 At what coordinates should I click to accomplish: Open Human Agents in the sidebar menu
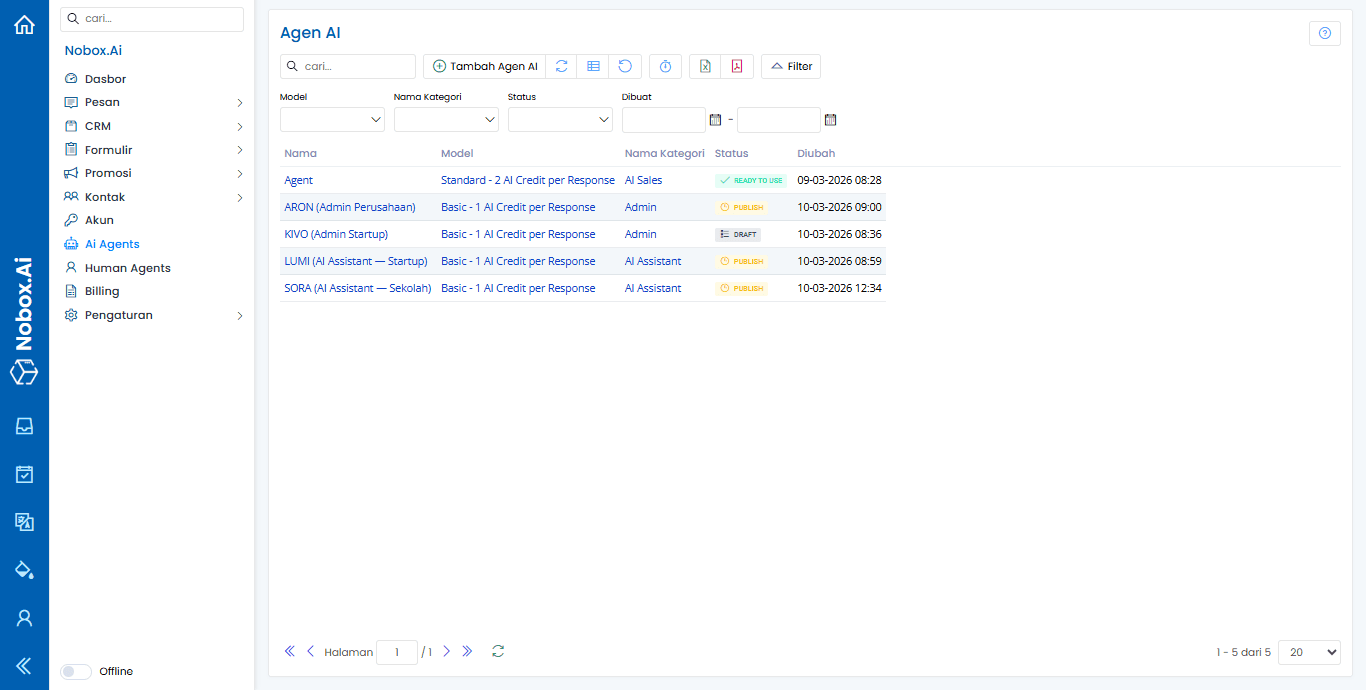click(127, 268)
